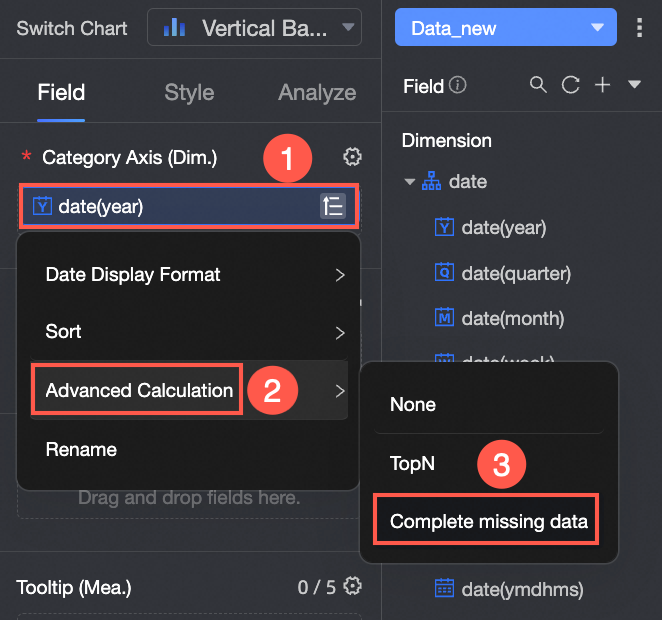Select date(quarter) in Dimension list
Screen dimensions: 662x620
tap(515, 273)
